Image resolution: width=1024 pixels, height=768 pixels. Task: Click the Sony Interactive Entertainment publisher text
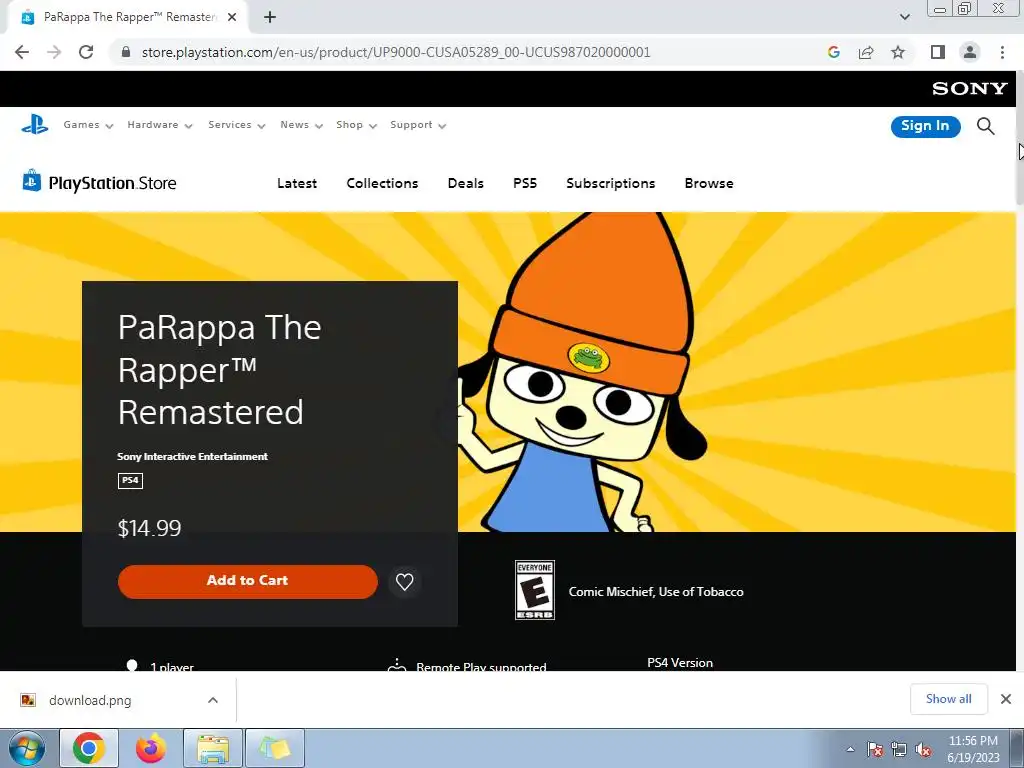pyautogui.click(x=192, y=456)
